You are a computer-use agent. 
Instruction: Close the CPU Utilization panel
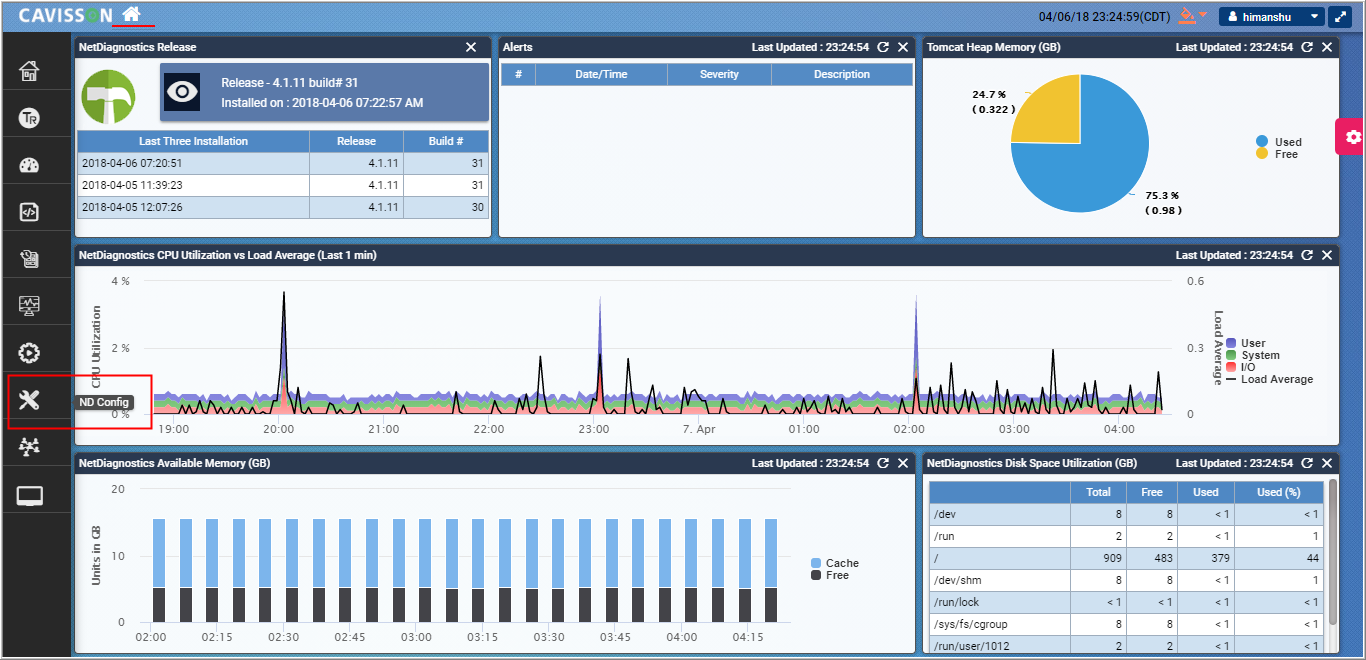pos(1327,255)
